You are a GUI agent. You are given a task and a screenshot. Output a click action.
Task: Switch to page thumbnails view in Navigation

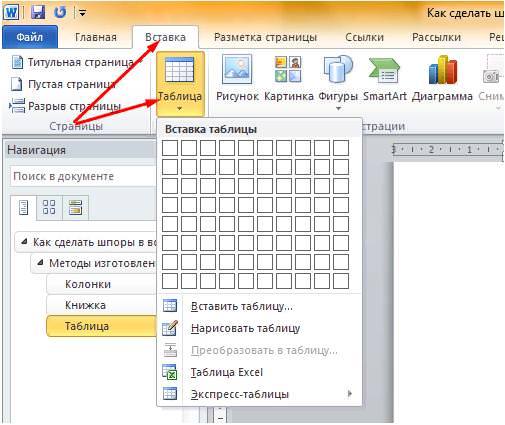49,207
